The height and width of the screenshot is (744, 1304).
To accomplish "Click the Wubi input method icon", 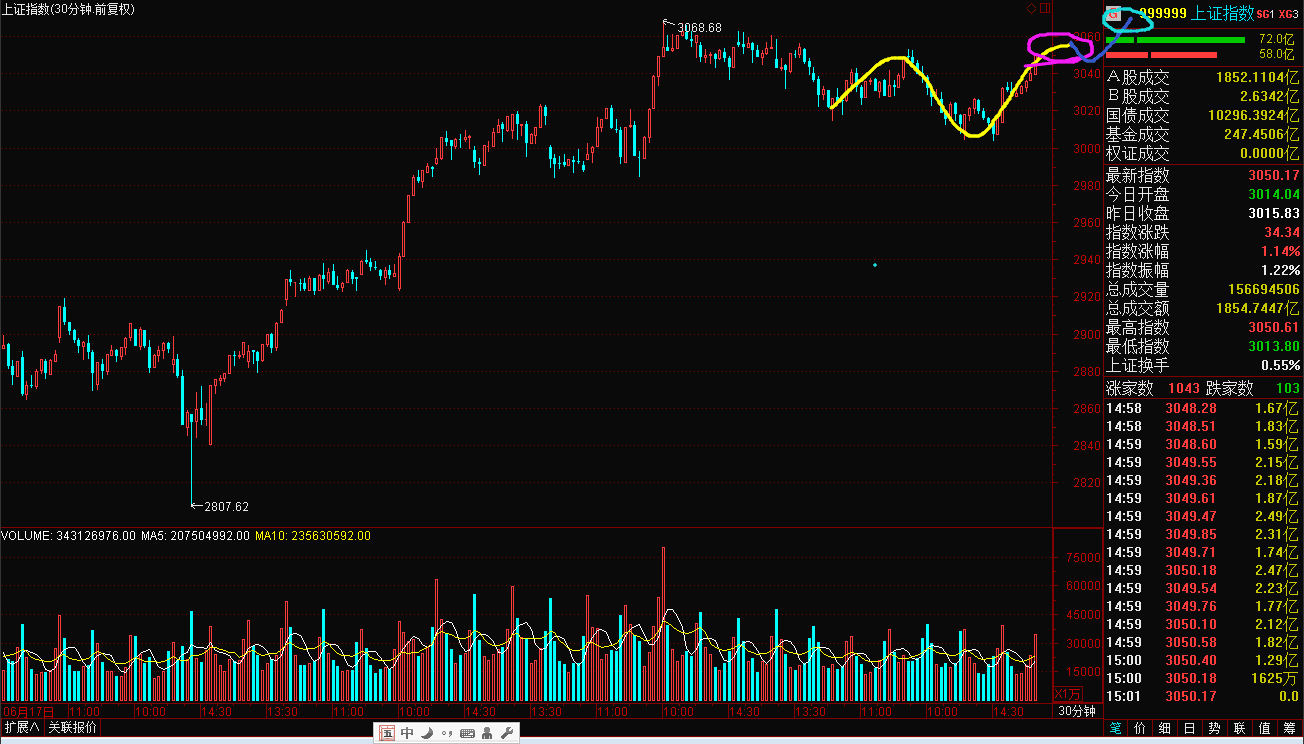I will [387, 733].
